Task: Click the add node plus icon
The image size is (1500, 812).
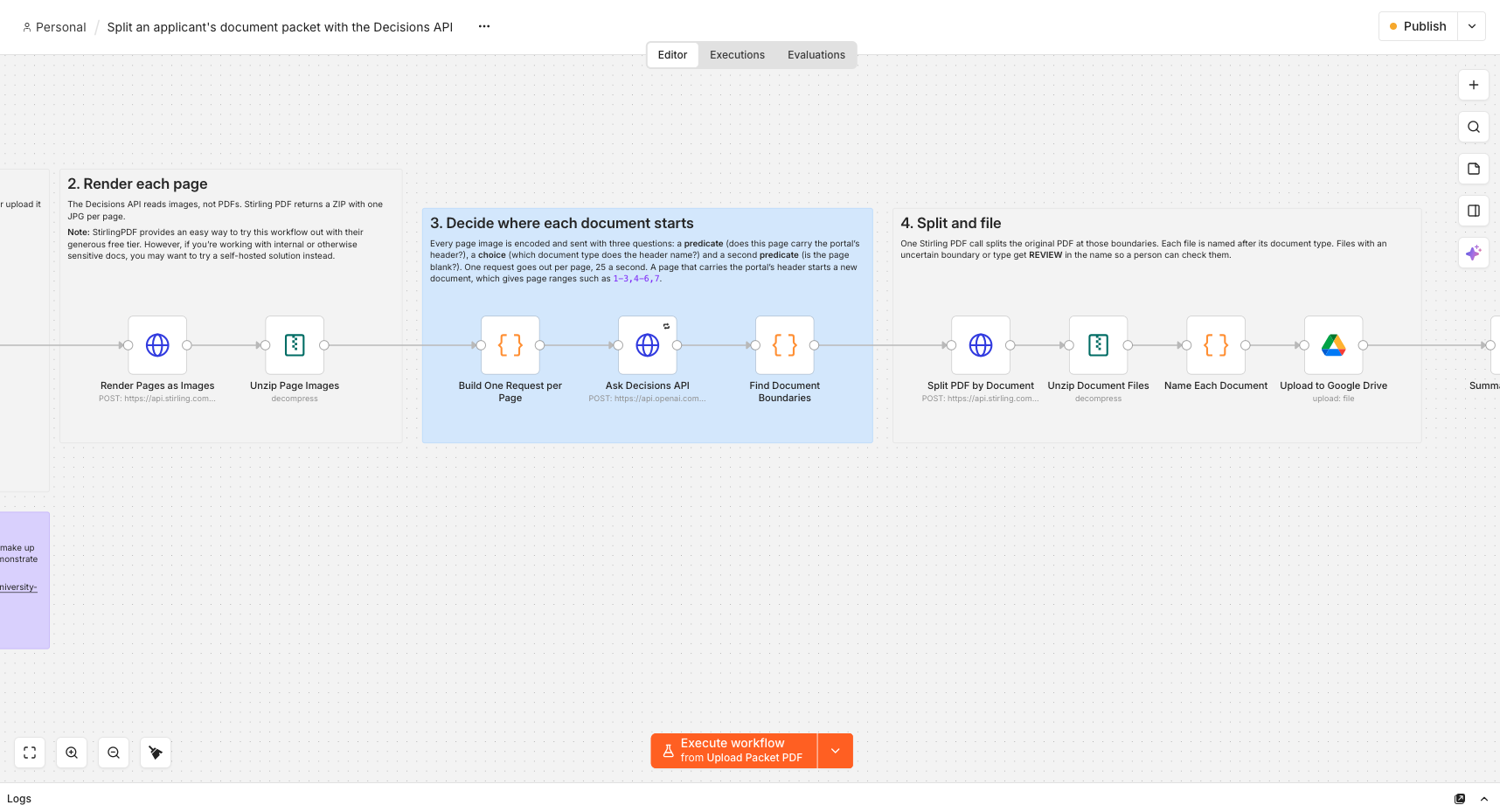Action: tap(1474, 85)
